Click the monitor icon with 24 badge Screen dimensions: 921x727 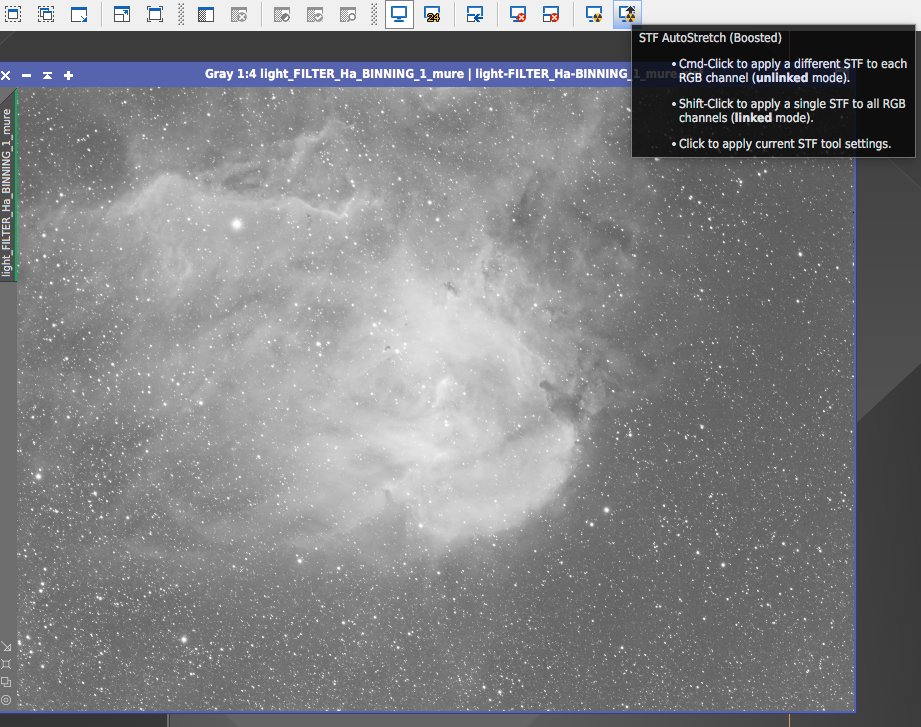click(x=432, y=14)
